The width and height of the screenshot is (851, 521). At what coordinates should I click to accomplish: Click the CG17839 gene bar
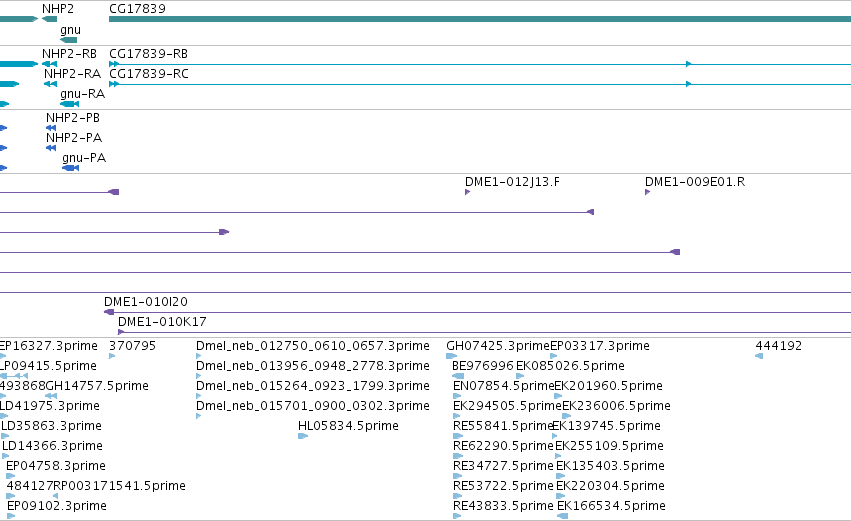[480, 19]
